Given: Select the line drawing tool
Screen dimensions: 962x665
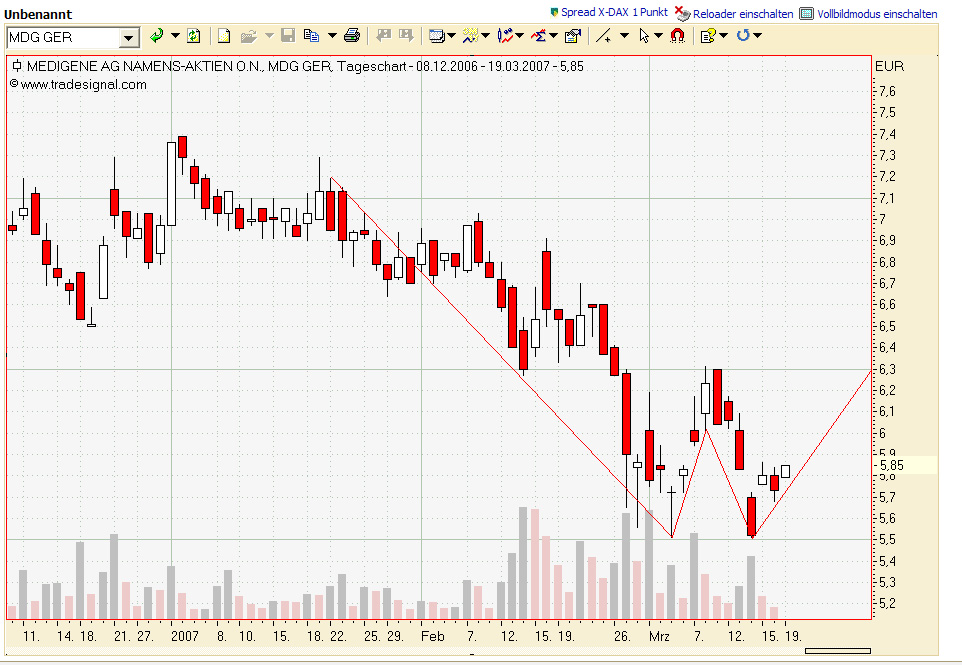Looking at the screenshot, I should (x=603, y=36).
